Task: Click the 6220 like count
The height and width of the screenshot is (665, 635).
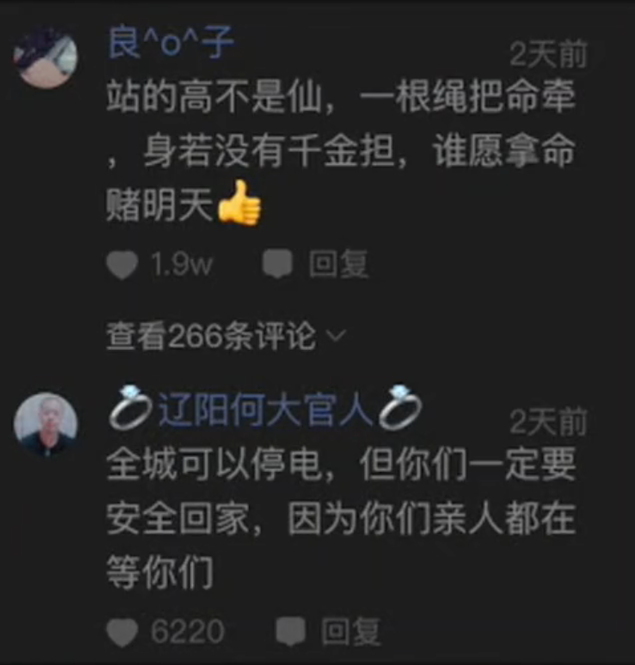Action: pos(187,632)
